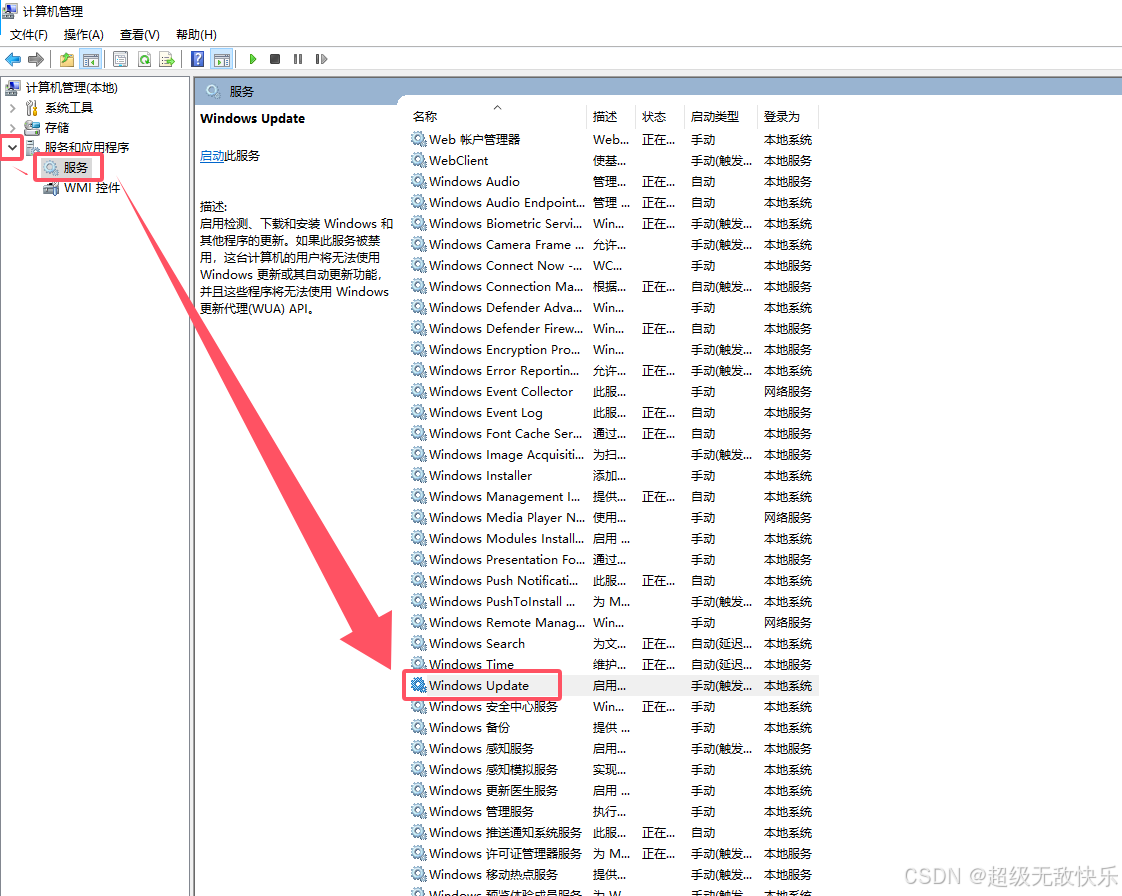Open the 操作(A) menu
The image size is (1122, 896).
click(84, 34)
